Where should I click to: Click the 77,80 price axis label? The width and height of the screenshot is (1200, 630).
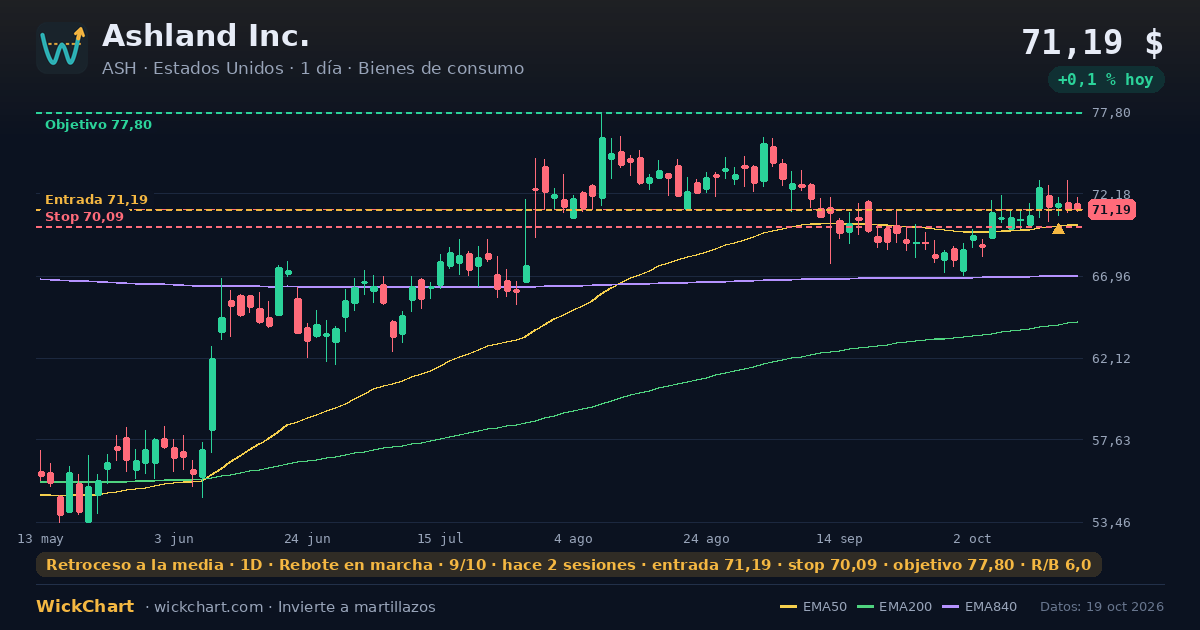pyautogui.click(x=1112, y=113)
